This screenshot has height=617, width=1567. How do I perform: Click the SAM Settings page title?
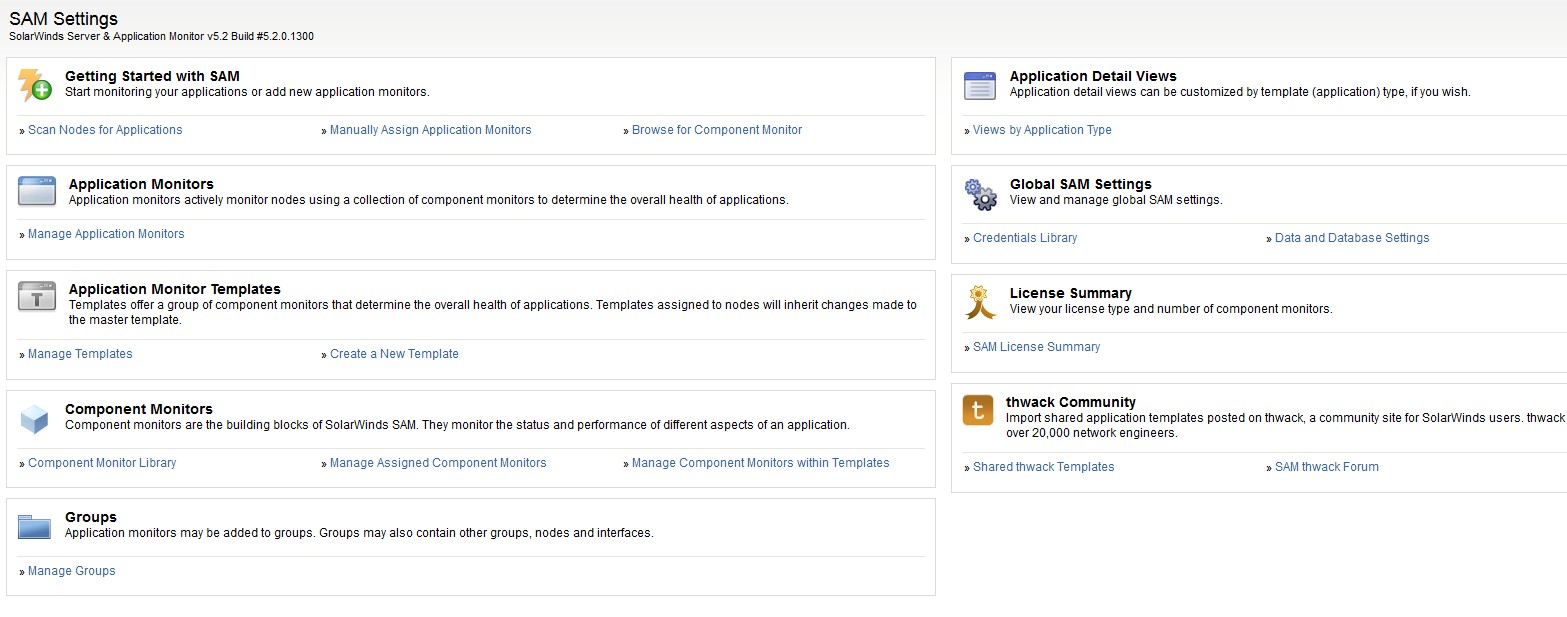tap(64, 19)
